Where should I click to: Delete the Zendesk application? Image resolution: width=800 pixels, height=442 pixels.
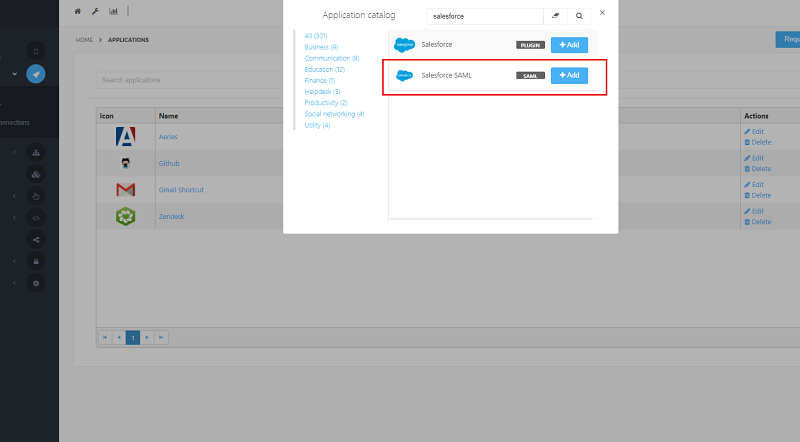758,222
